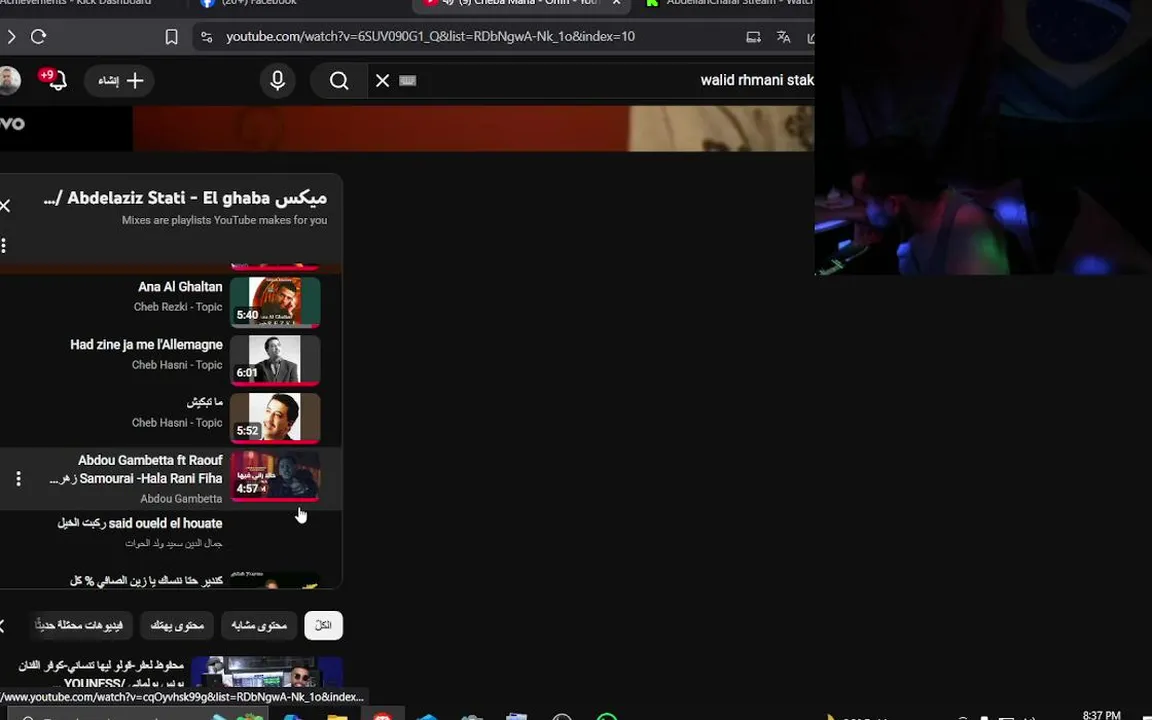Open playlist panel more options menu
The height and width of the screenshot is (720, 1152).
tap(4, 245)
